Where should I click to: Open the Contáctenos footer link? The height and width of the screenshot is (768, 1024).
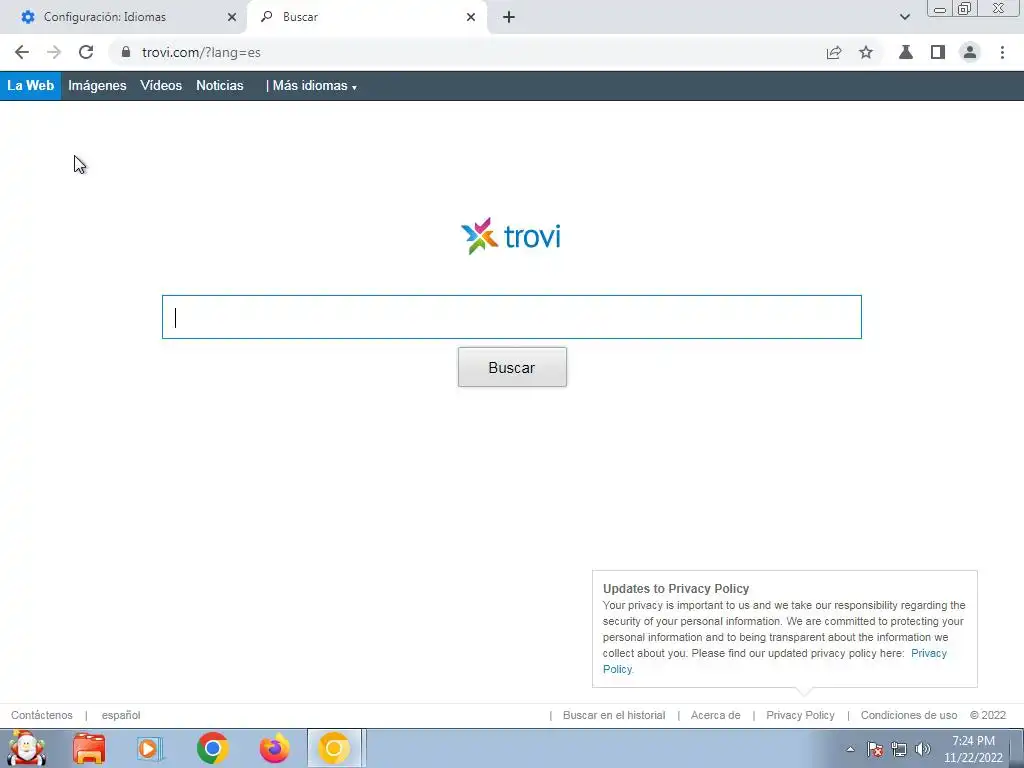click(42, 715)
